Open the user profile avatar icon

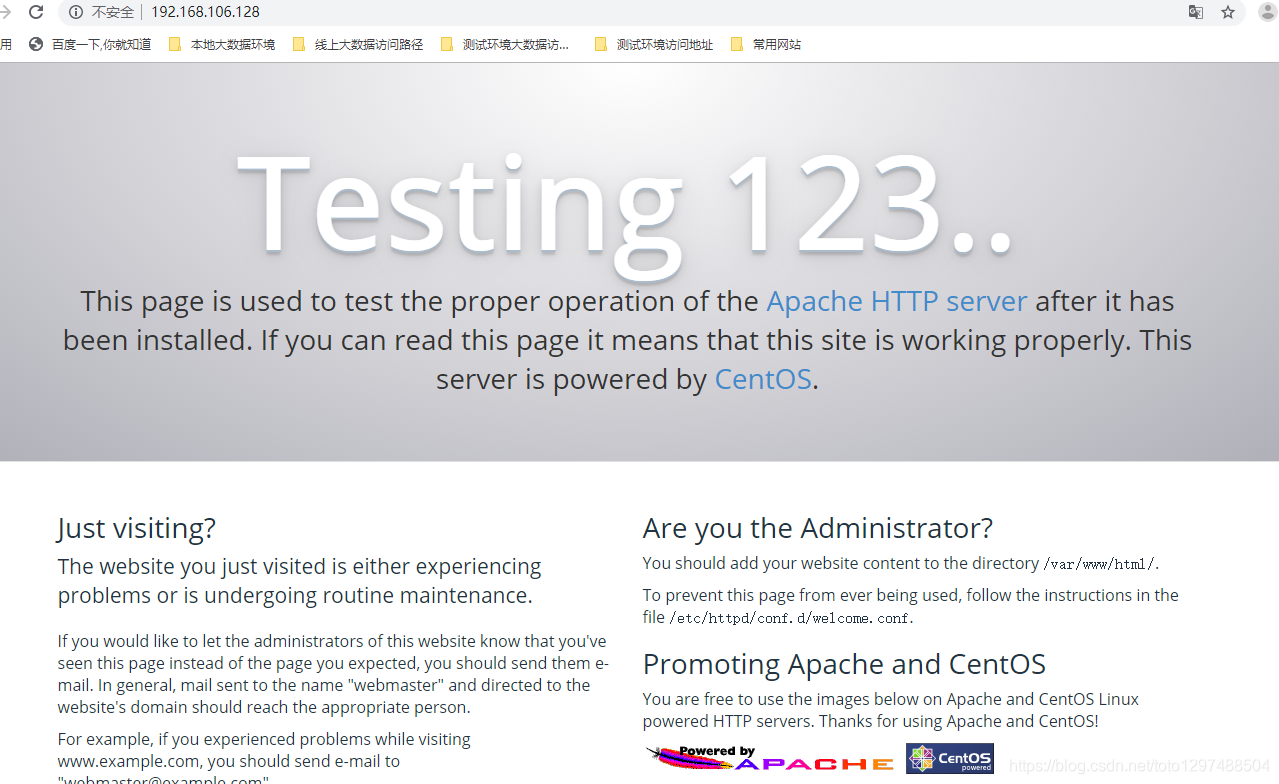[x=1268, y=12]
